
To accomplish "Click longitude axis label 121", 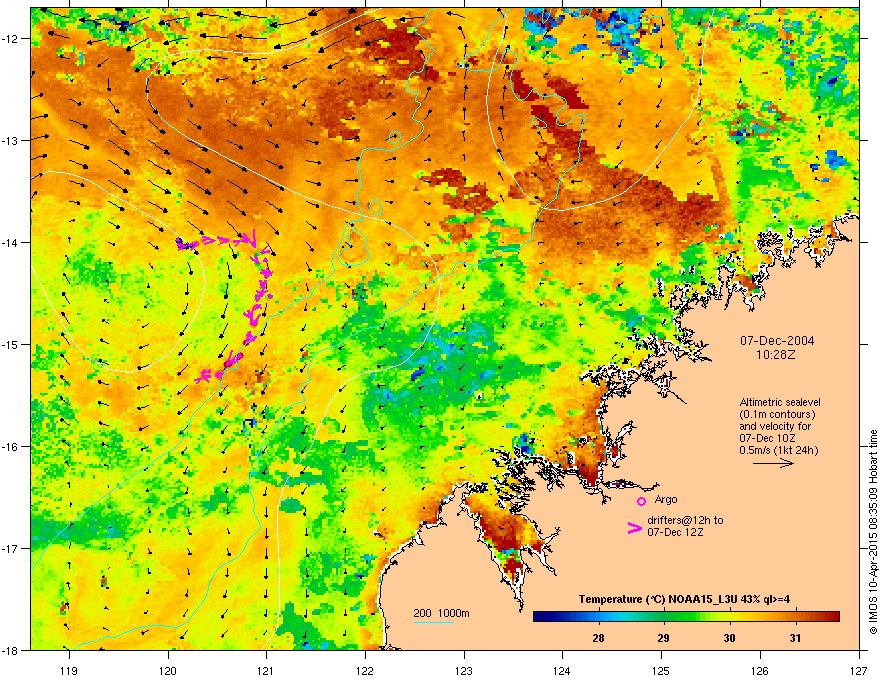I will point(266,670).
